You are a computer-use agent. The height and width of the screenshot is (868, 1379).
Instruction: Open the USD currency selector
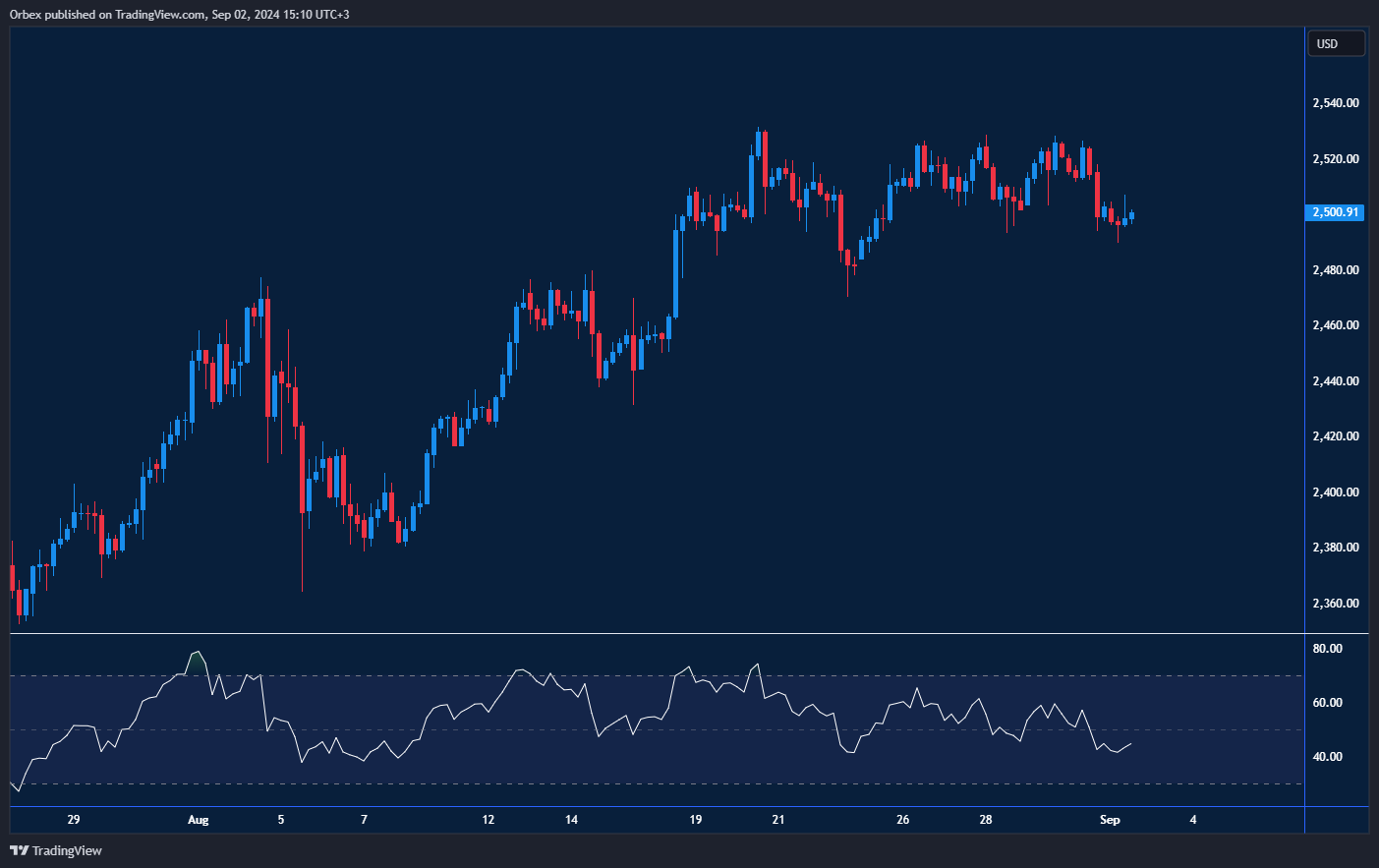1335,44
